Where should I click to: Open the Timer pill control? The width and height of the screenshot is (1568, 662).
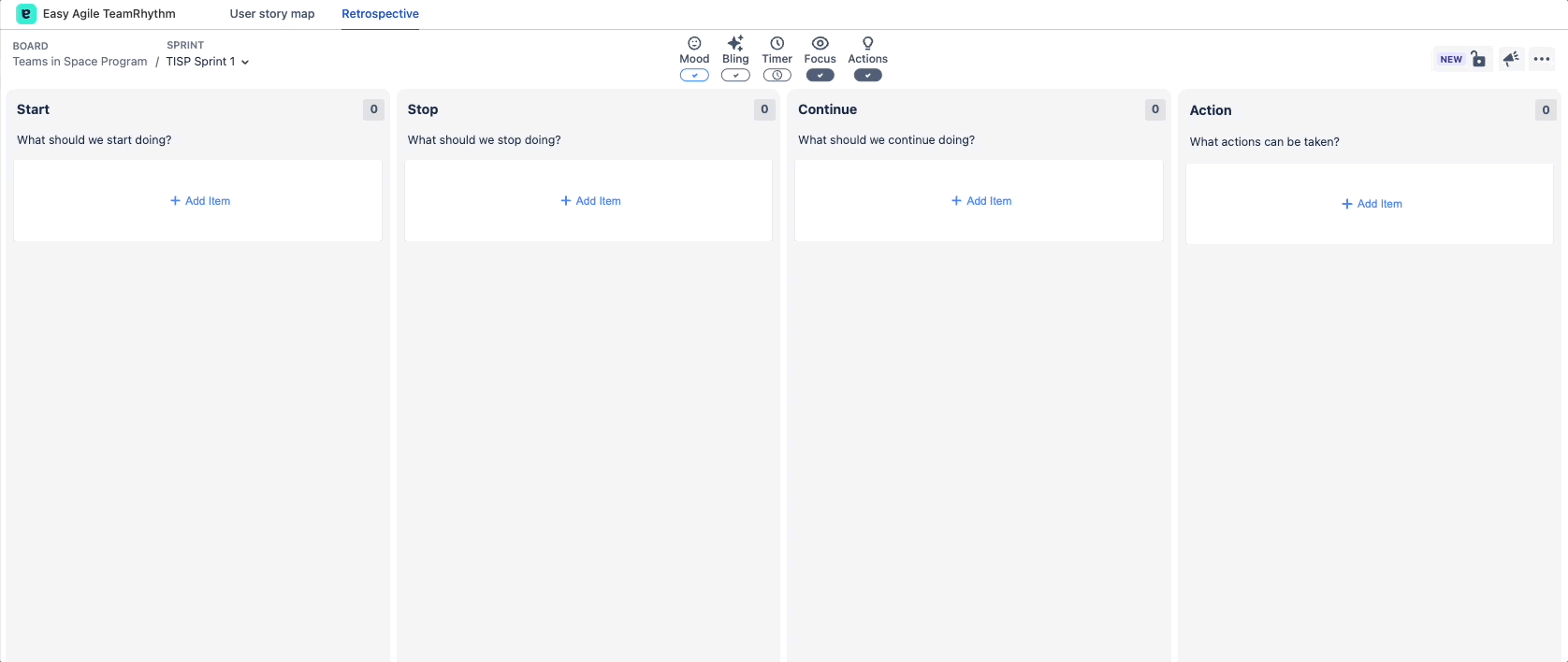click(777, 76)
